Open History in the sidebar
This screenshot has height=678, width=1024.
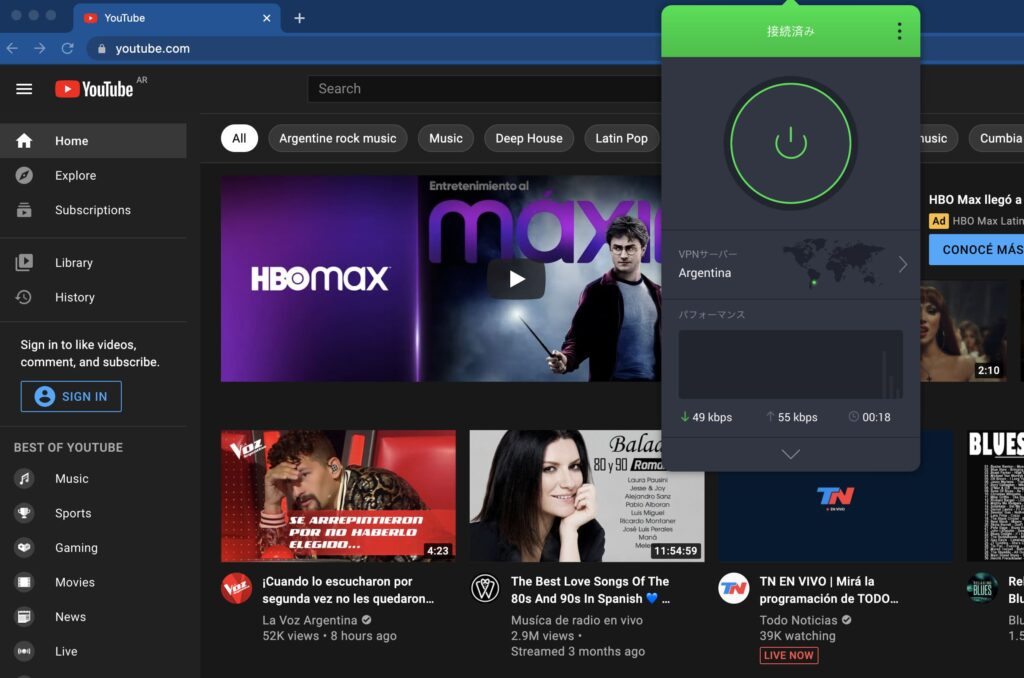coord(93,297)
